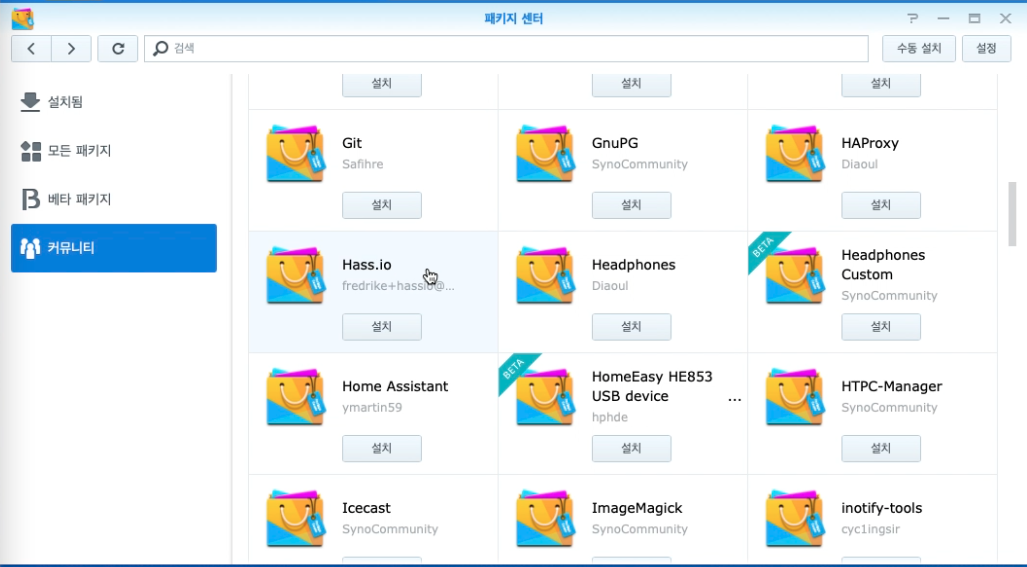This screenshot has width=1027, height=567.
Task: Open the GnuPG package icon
Action: (545, 154)
